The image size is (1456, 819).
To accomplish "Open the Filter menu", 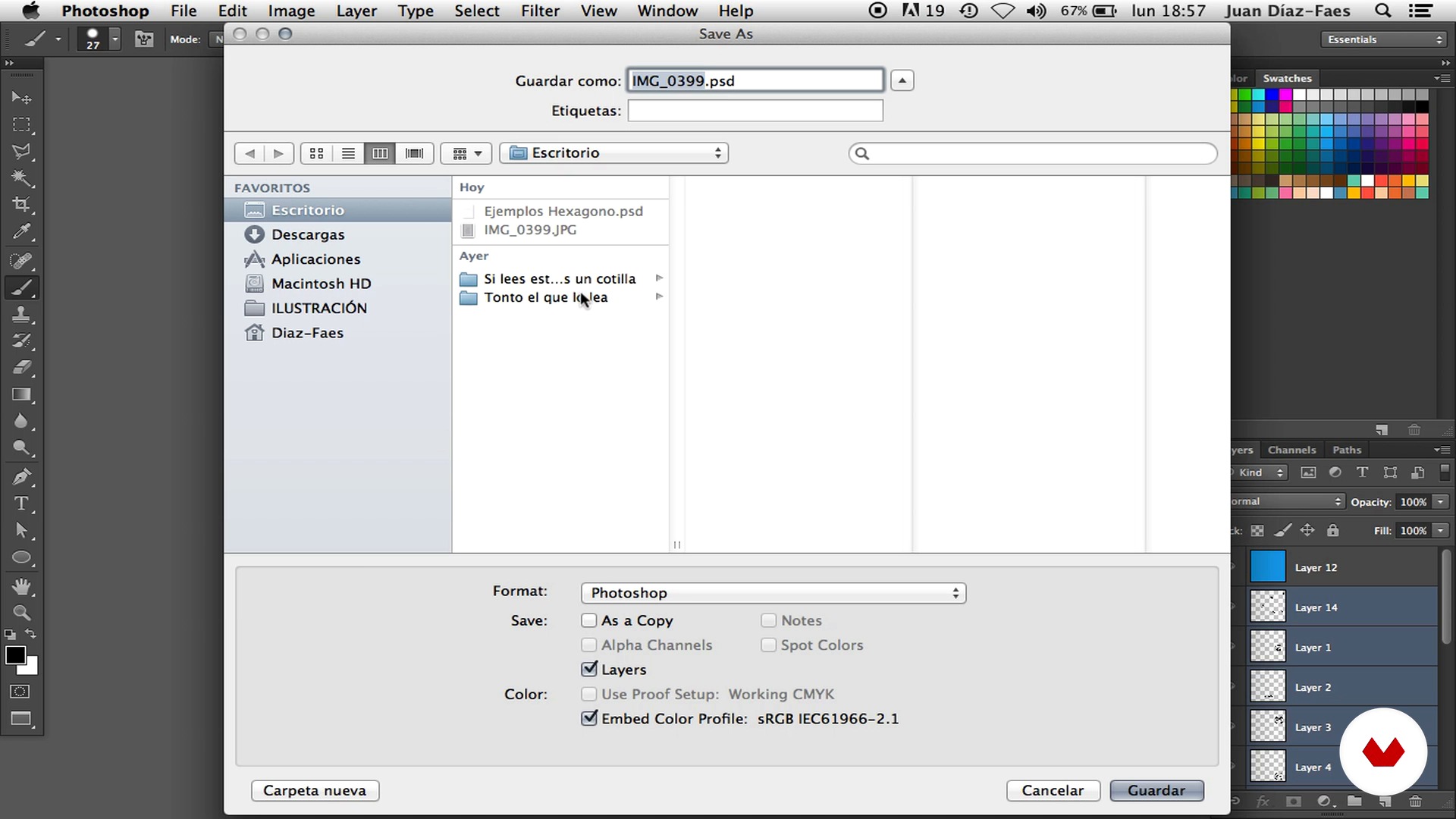I will [540, 11].
